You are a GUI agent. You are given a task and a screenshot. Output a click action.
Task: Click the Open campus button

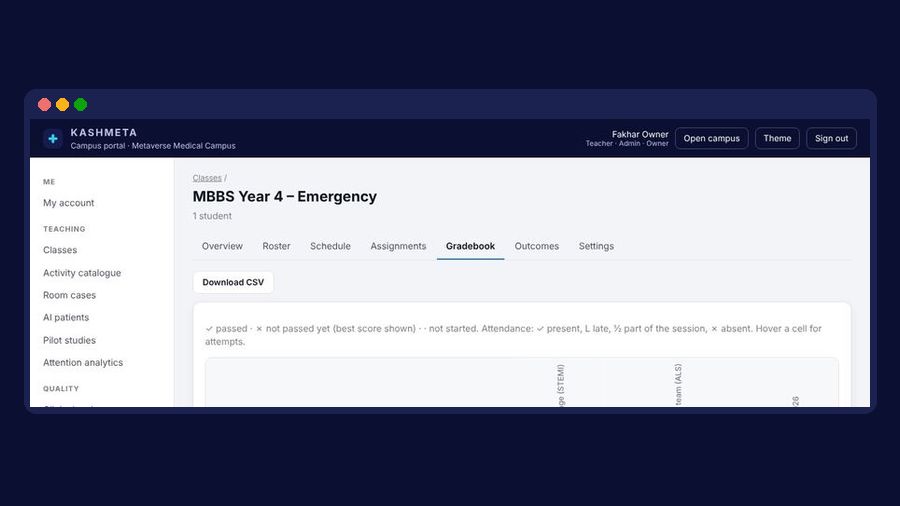click(x=712, y=138)
